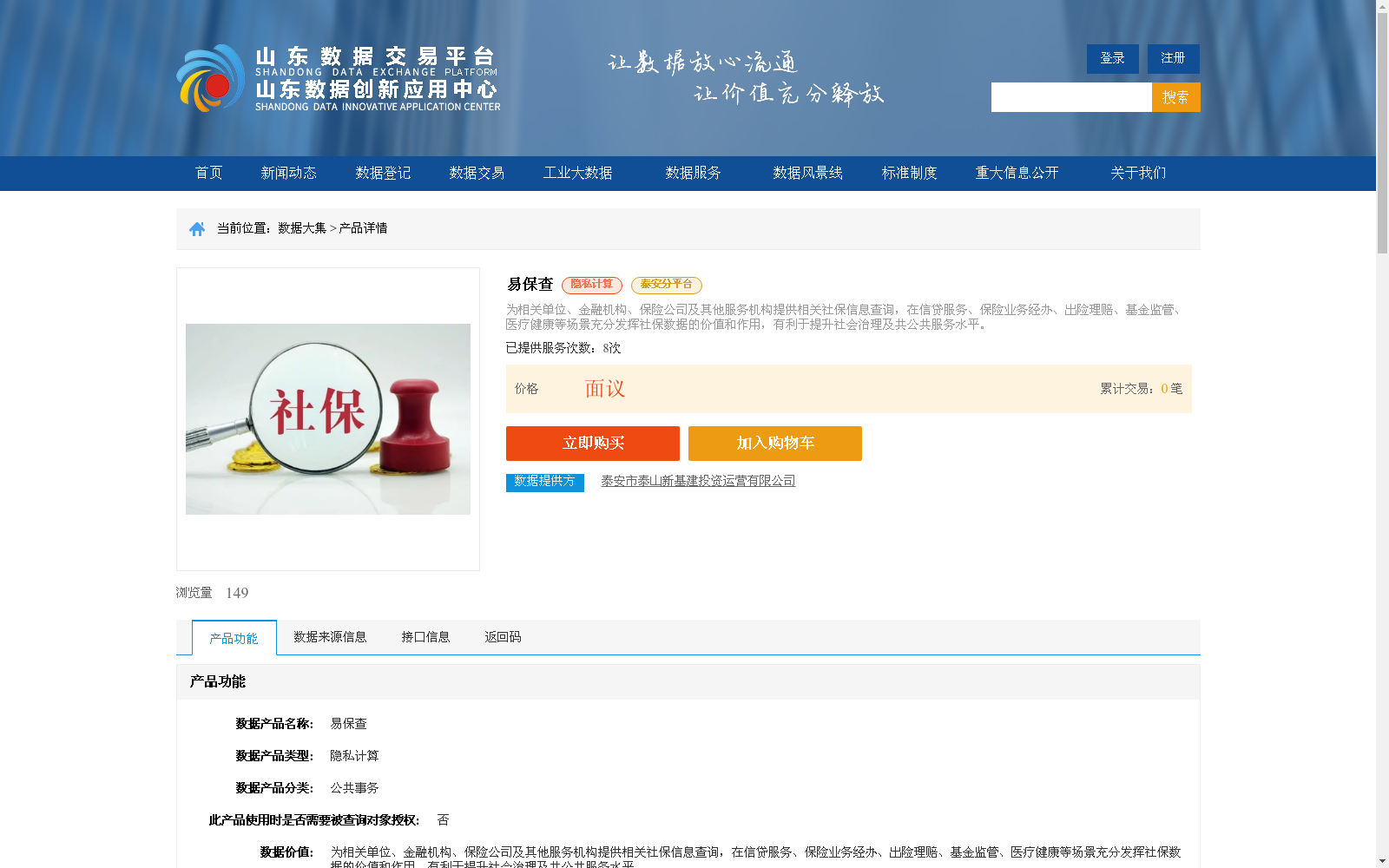Switch to the 产品功能 tab

(234, 638)
